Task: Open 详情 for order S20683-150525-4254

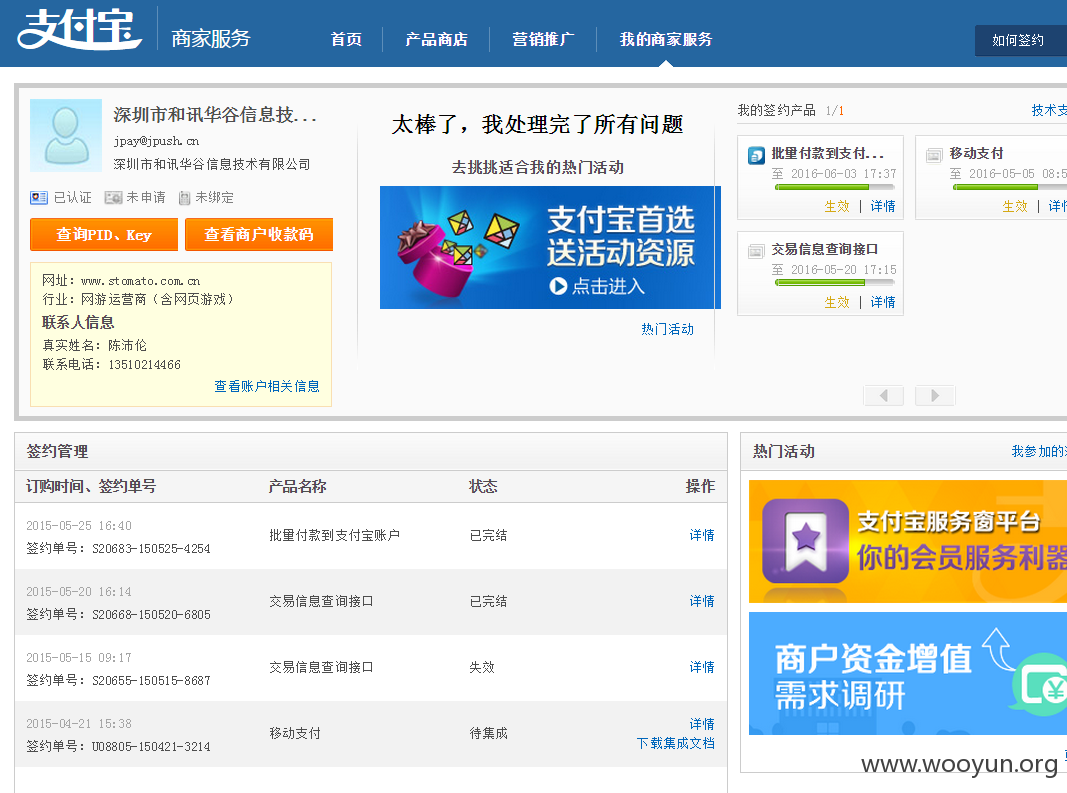Action: [x=702, y=535]
